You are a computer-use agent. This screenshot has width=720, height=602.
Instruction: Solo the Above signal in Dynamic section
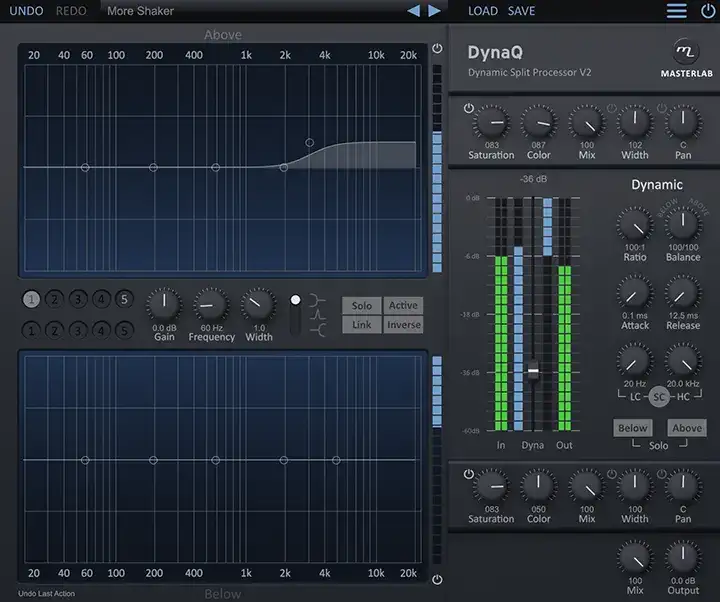coord(687,428)
